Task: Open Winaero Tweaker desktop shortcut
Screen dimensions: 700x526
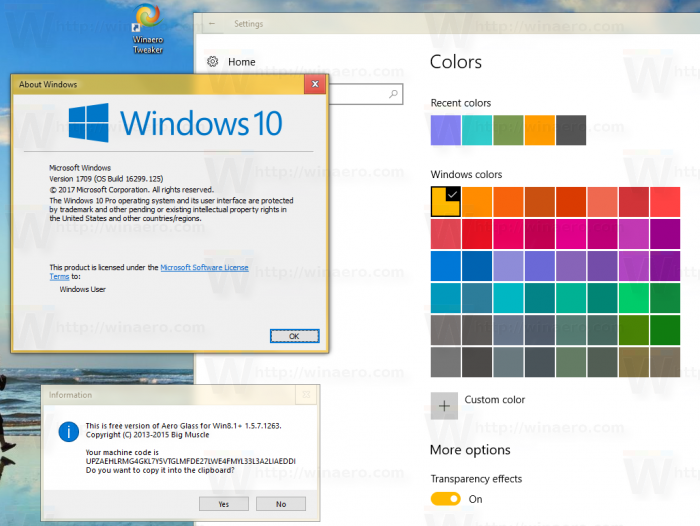Action: pos(148,29)
